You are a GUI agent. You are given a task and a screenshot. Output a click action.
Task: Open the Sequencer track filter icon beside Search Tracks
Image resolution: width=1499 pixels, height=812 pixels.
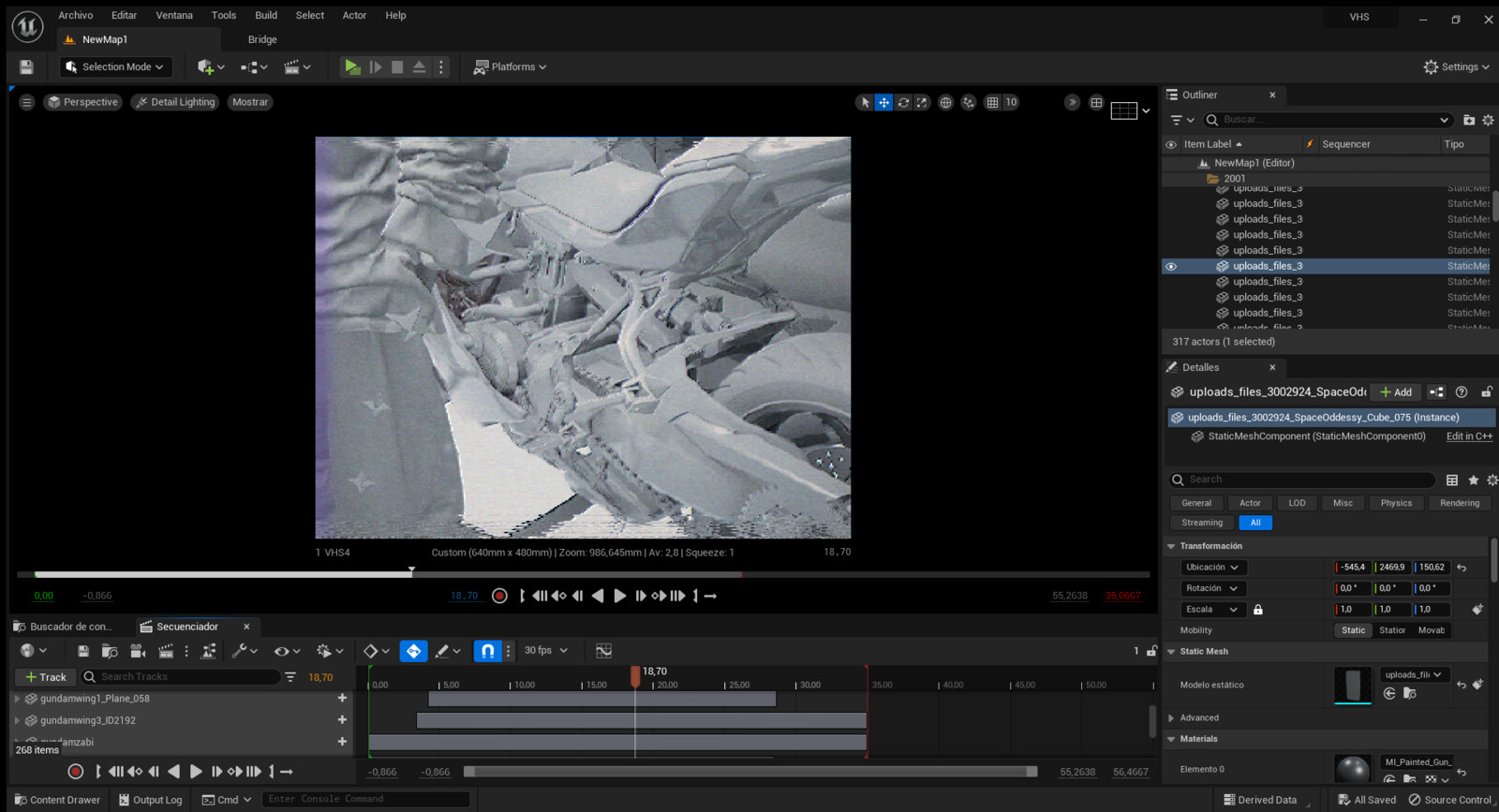(x=290, y=677)
